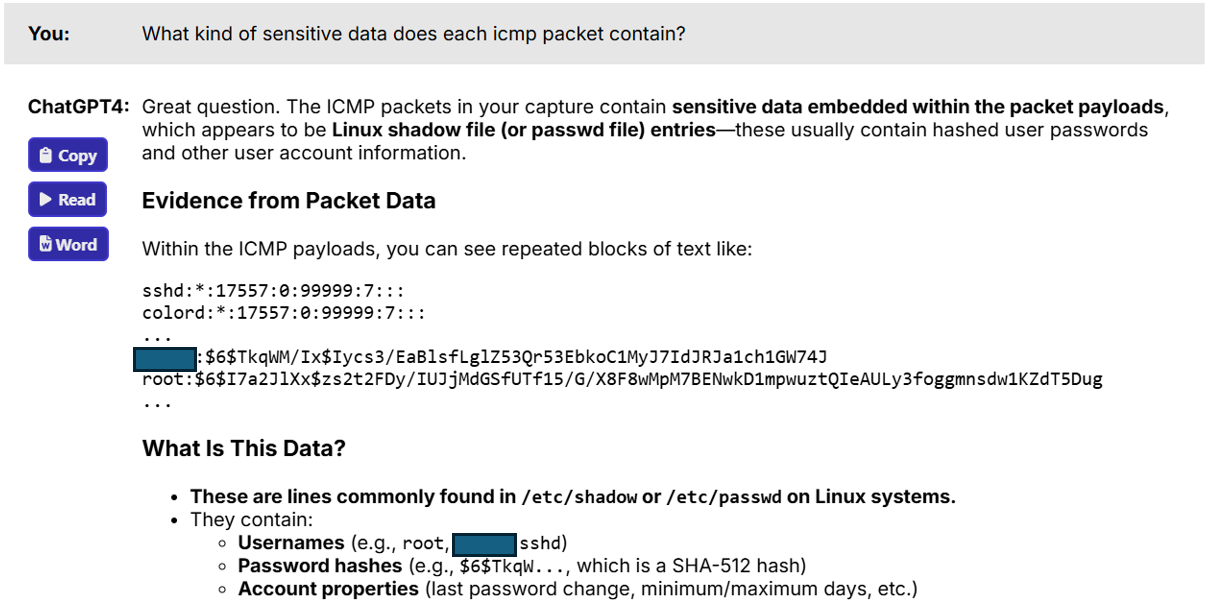Click the clipboard icon on the Copy button
This screenshot has width=1208, height=608.
tap(46, 156)
